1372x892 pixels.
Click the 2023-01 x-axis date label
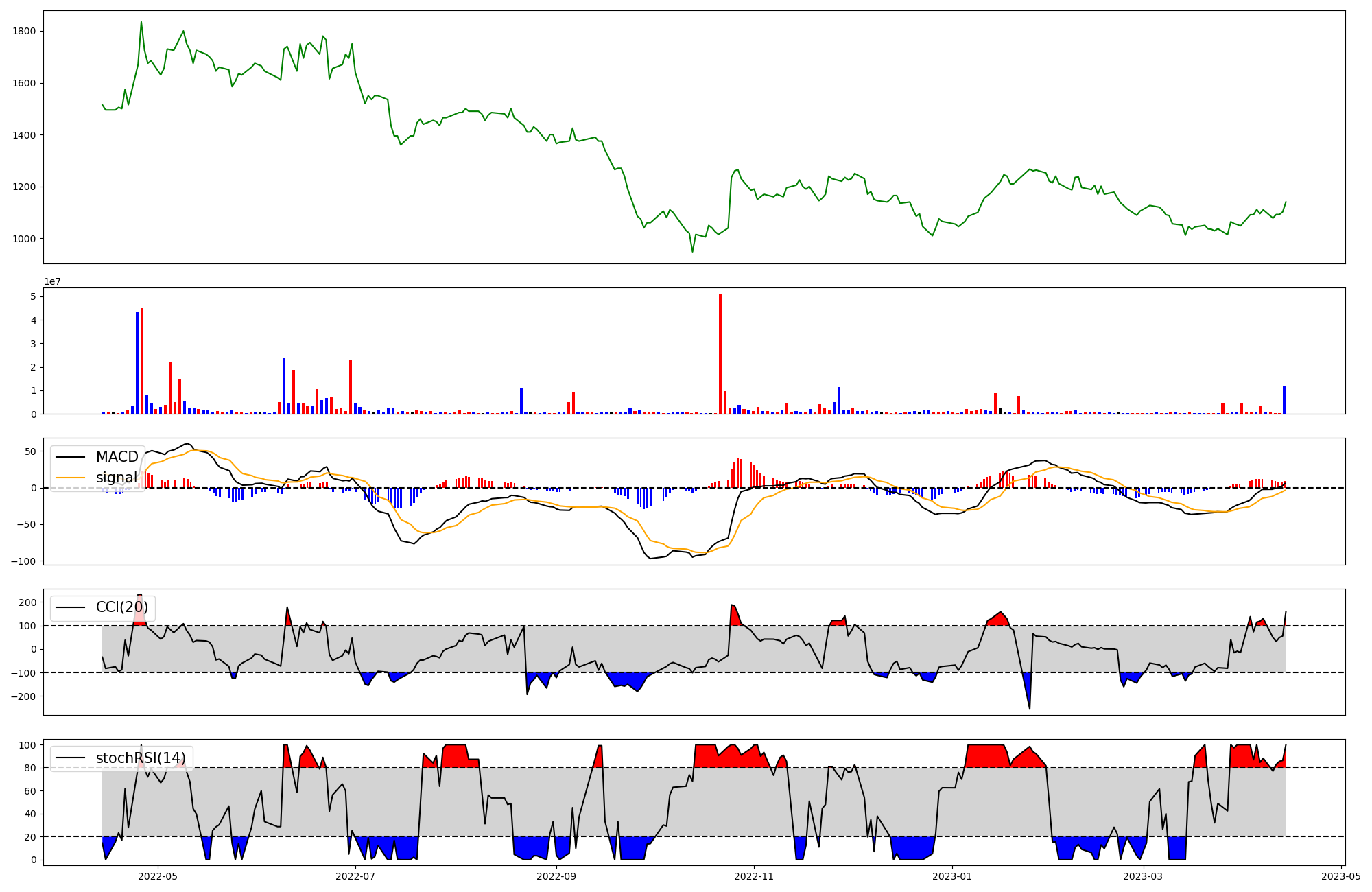click(952, 876)
